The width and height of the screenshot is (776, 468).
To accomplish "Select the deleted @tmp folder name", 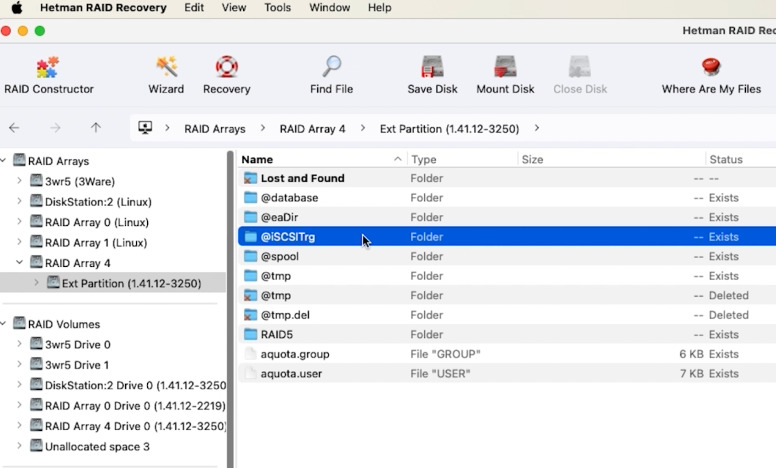I will point(276,295).
